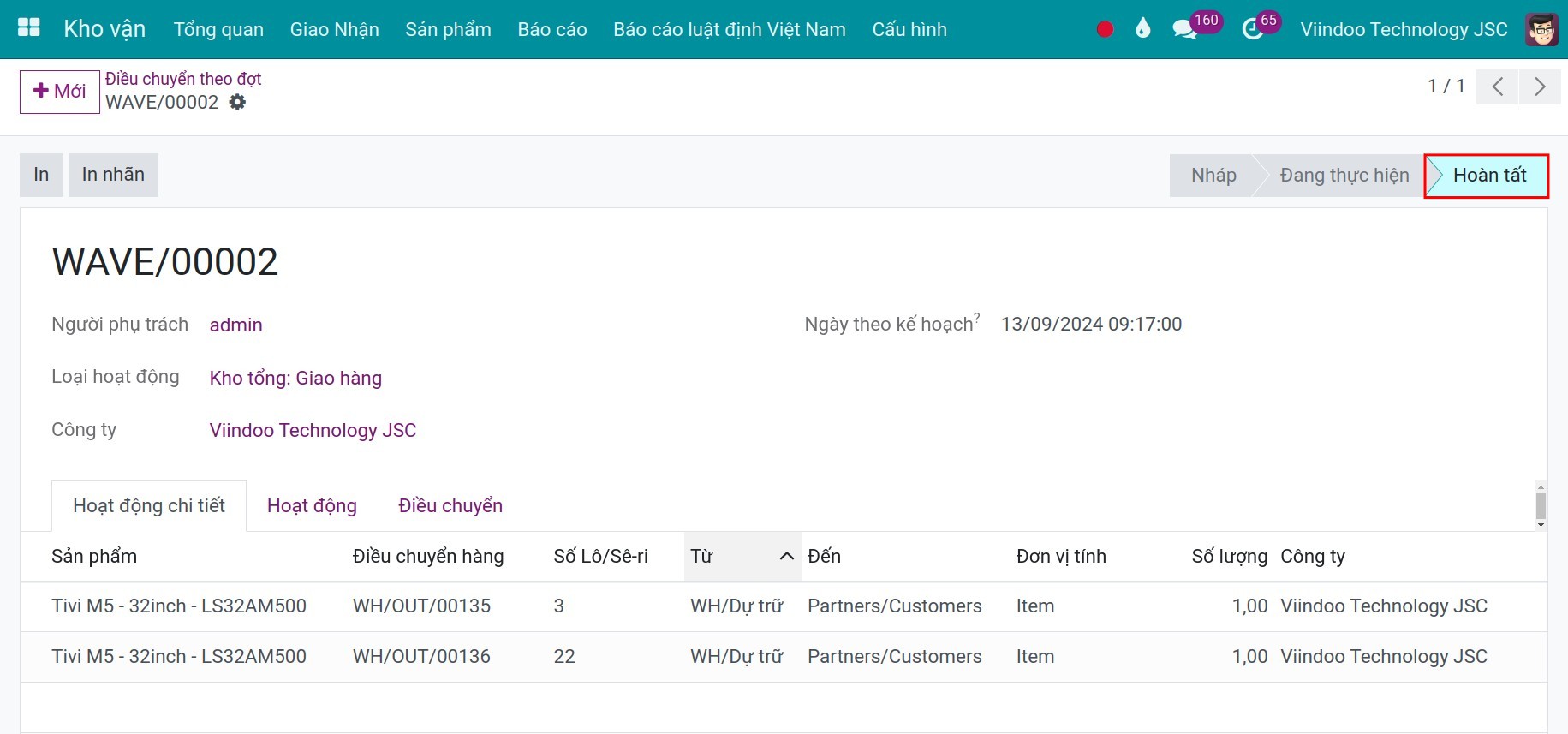
Task: Click the In print button
Action: (x=41, y=175)
